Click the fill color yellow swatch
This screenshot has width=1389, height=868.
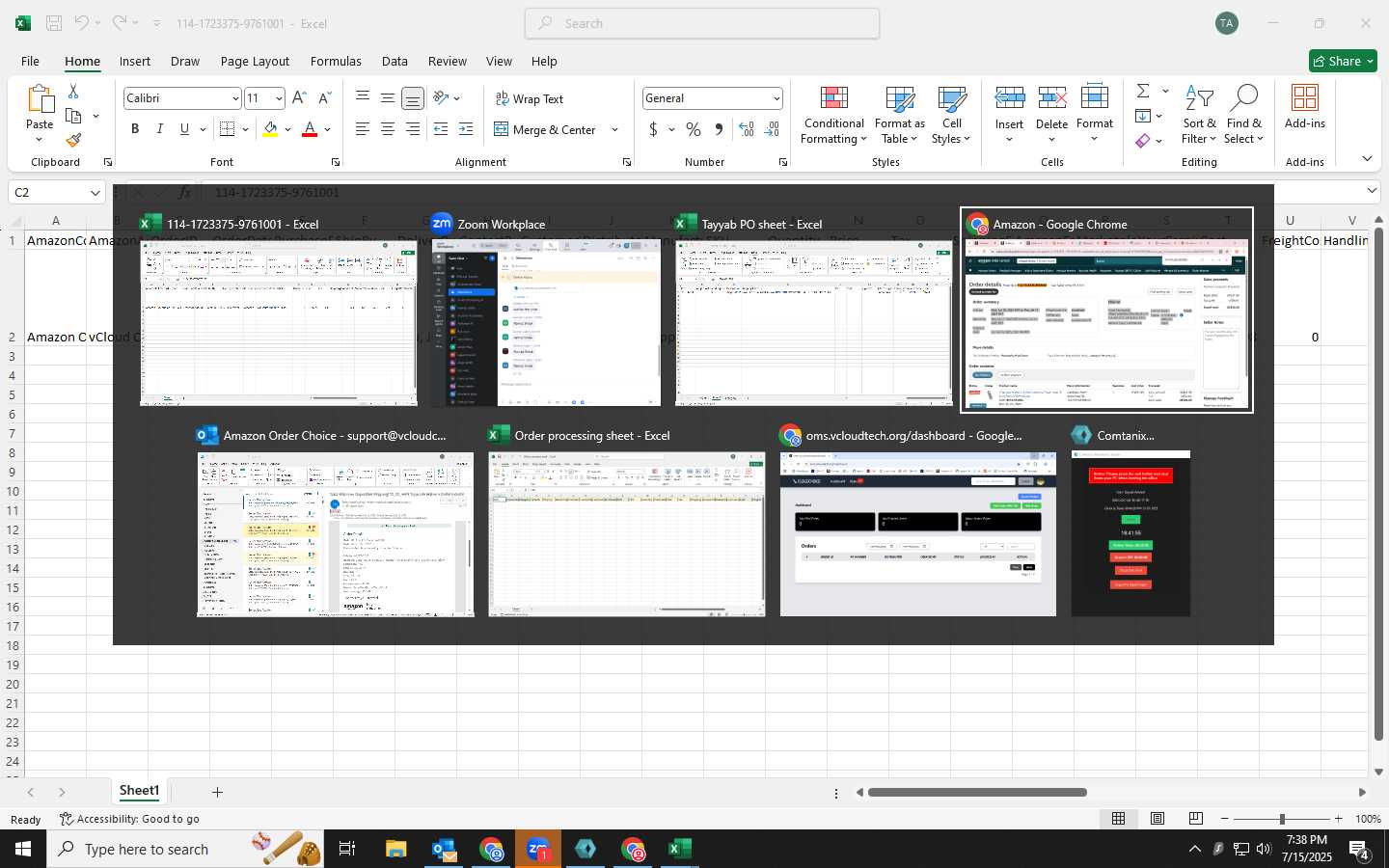270,129
